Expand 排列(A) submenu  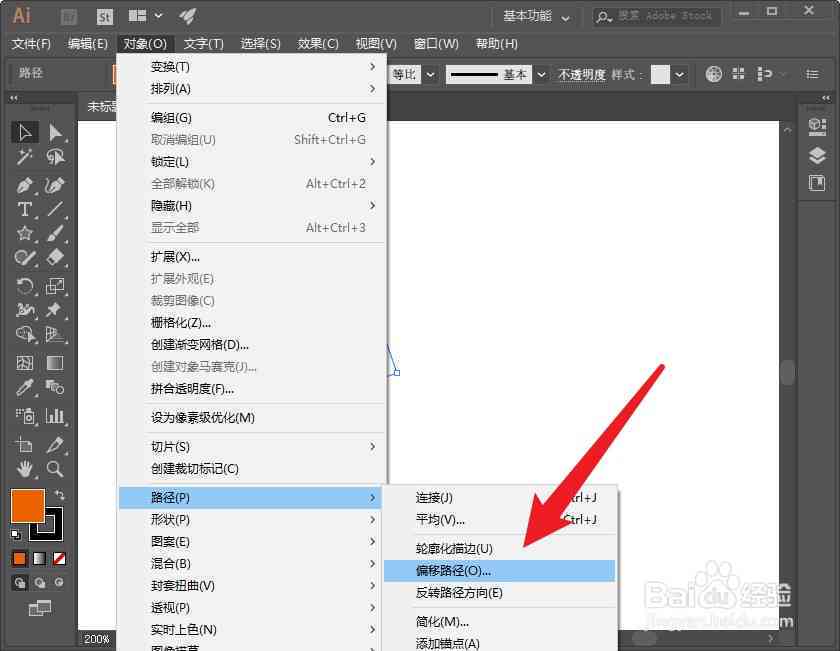click(252, 89)
